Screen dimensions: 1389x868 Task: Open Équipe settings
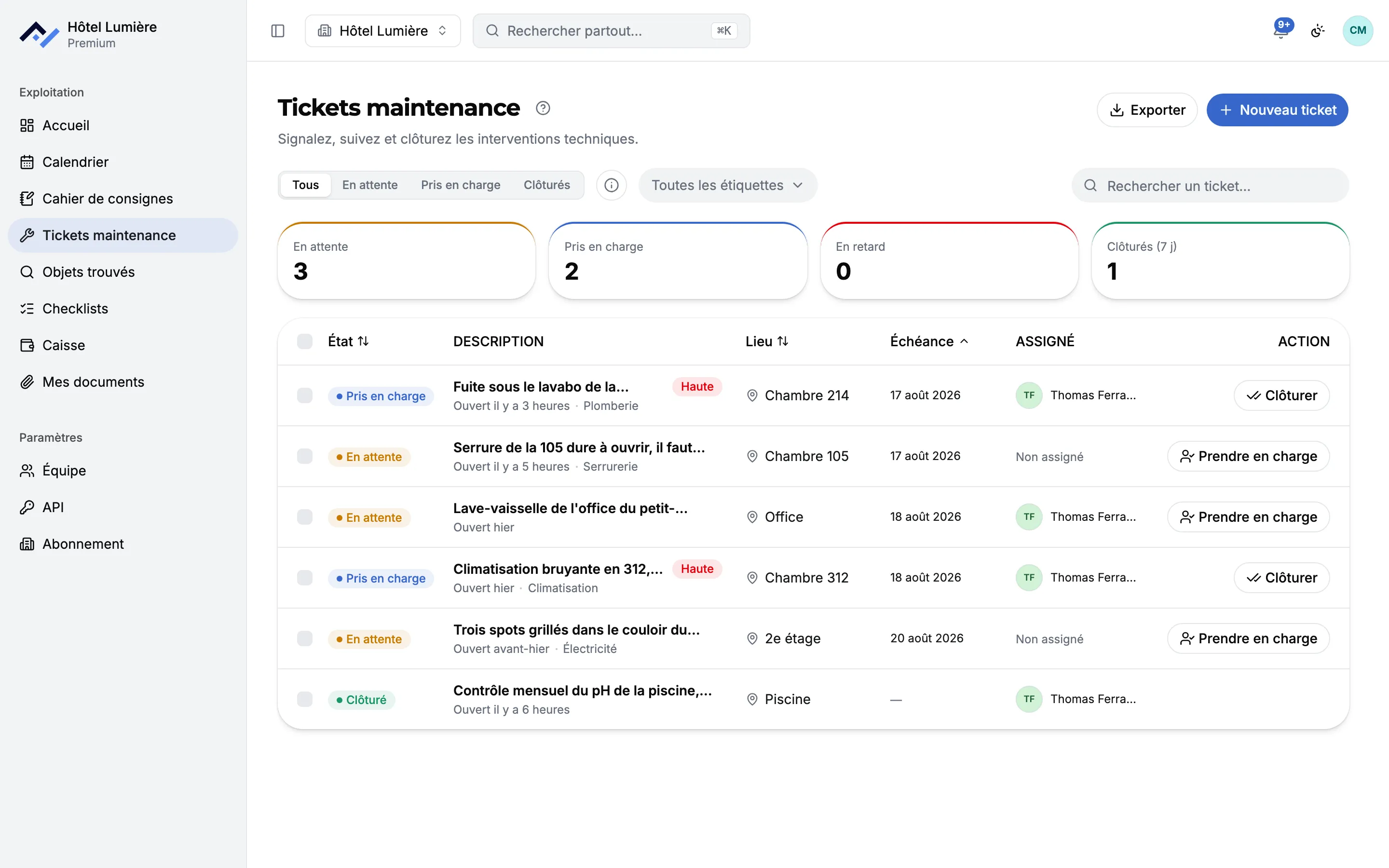pos(123,471)
